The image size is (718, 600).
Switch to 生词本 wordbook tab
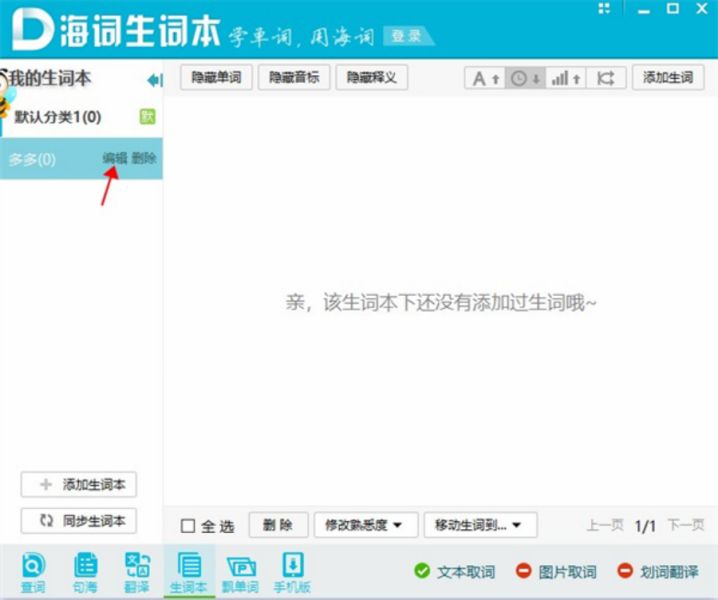pyautogui.click(x=189, y=573)
